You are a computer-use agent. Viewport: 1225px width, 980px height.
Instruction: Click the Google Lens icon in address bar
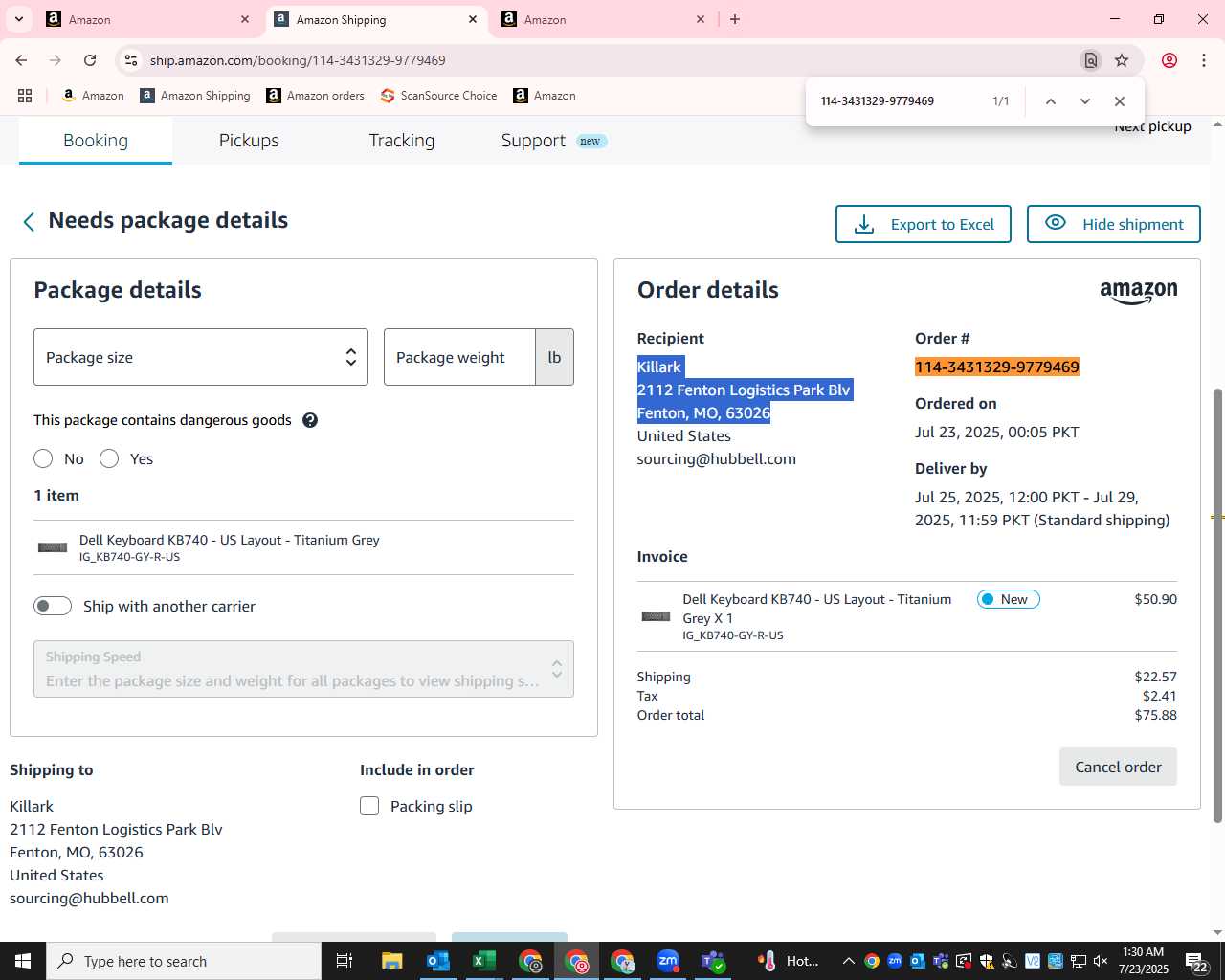(x=1091, y=60)
